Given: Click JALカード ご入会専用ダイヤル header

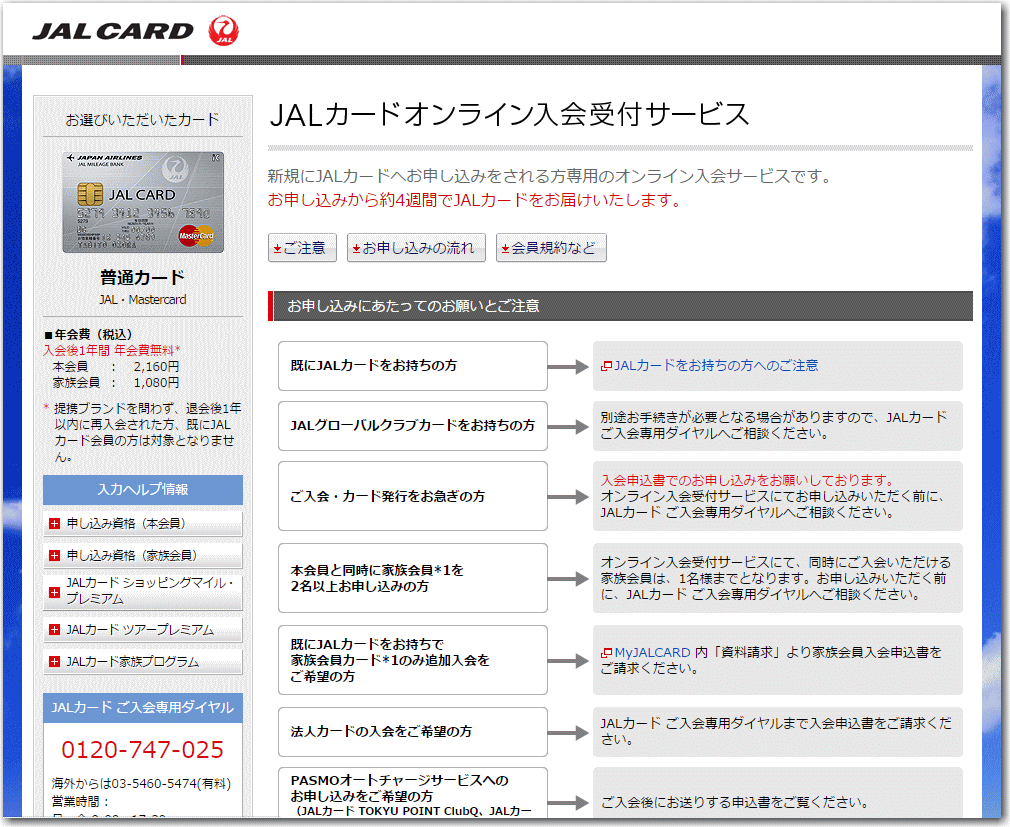Looking at the screenshot, I should (x=143, y=707).
